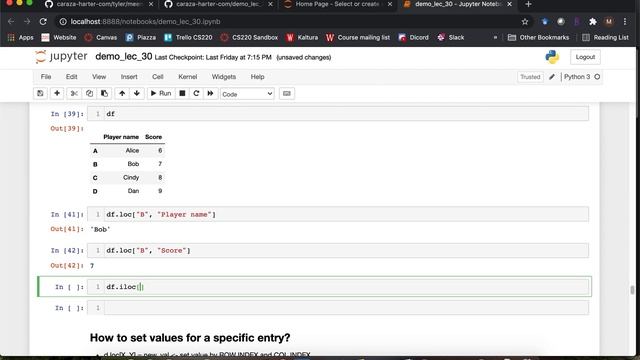Click the localhost address bar
The height and width of the screenshot is (360, 640).
coord(286,22)
